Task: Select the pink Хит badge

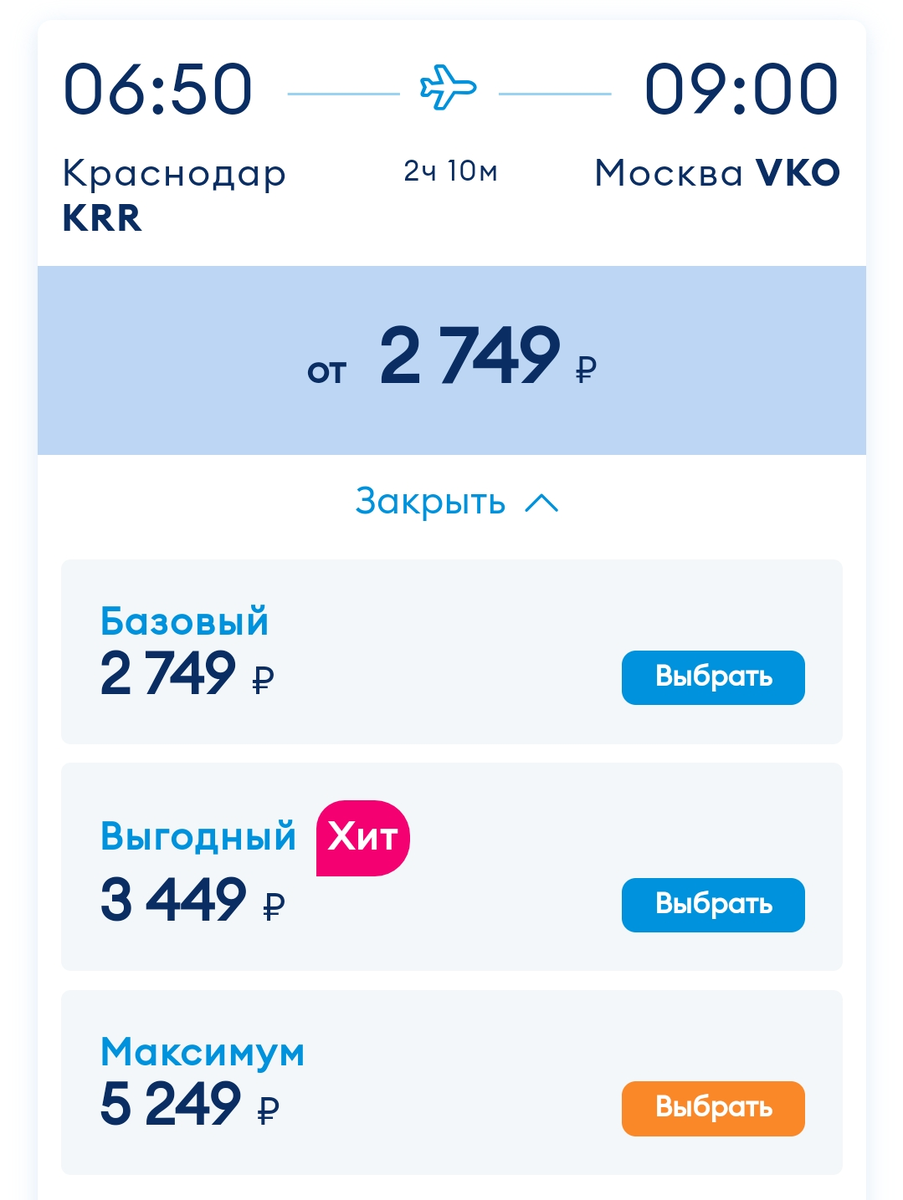Action: pyautogui.click(x=363, y=836)
